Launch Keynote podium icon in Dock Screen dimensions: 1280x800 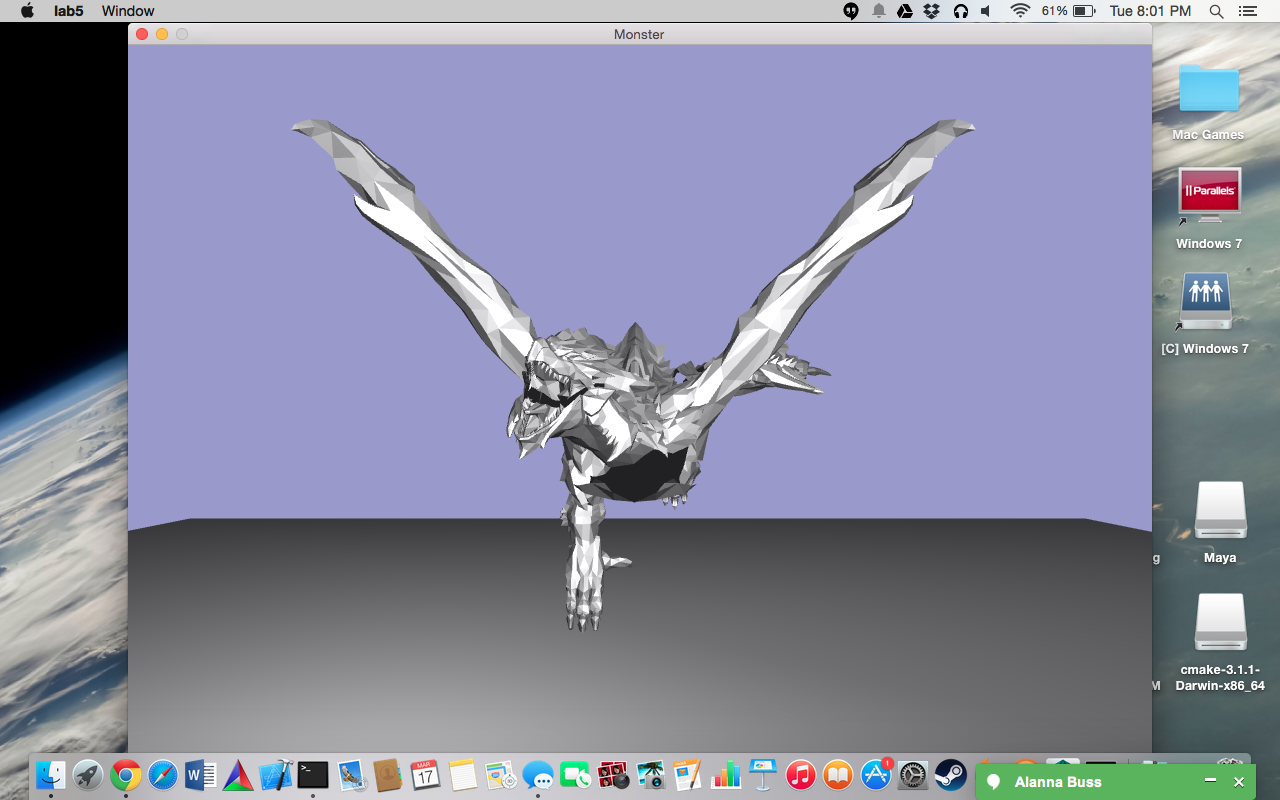763,775
